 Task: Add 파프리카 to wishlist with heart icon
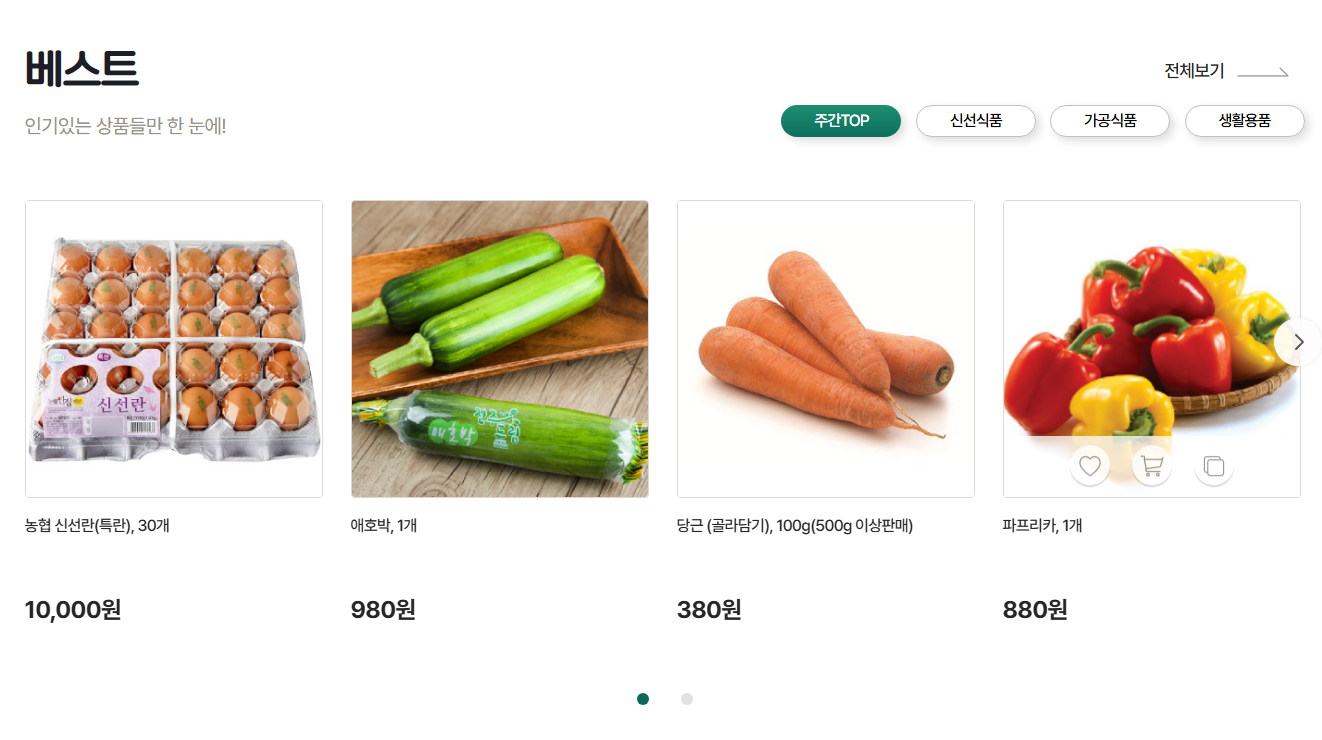pyautogui.click(x=1090, y=466)
